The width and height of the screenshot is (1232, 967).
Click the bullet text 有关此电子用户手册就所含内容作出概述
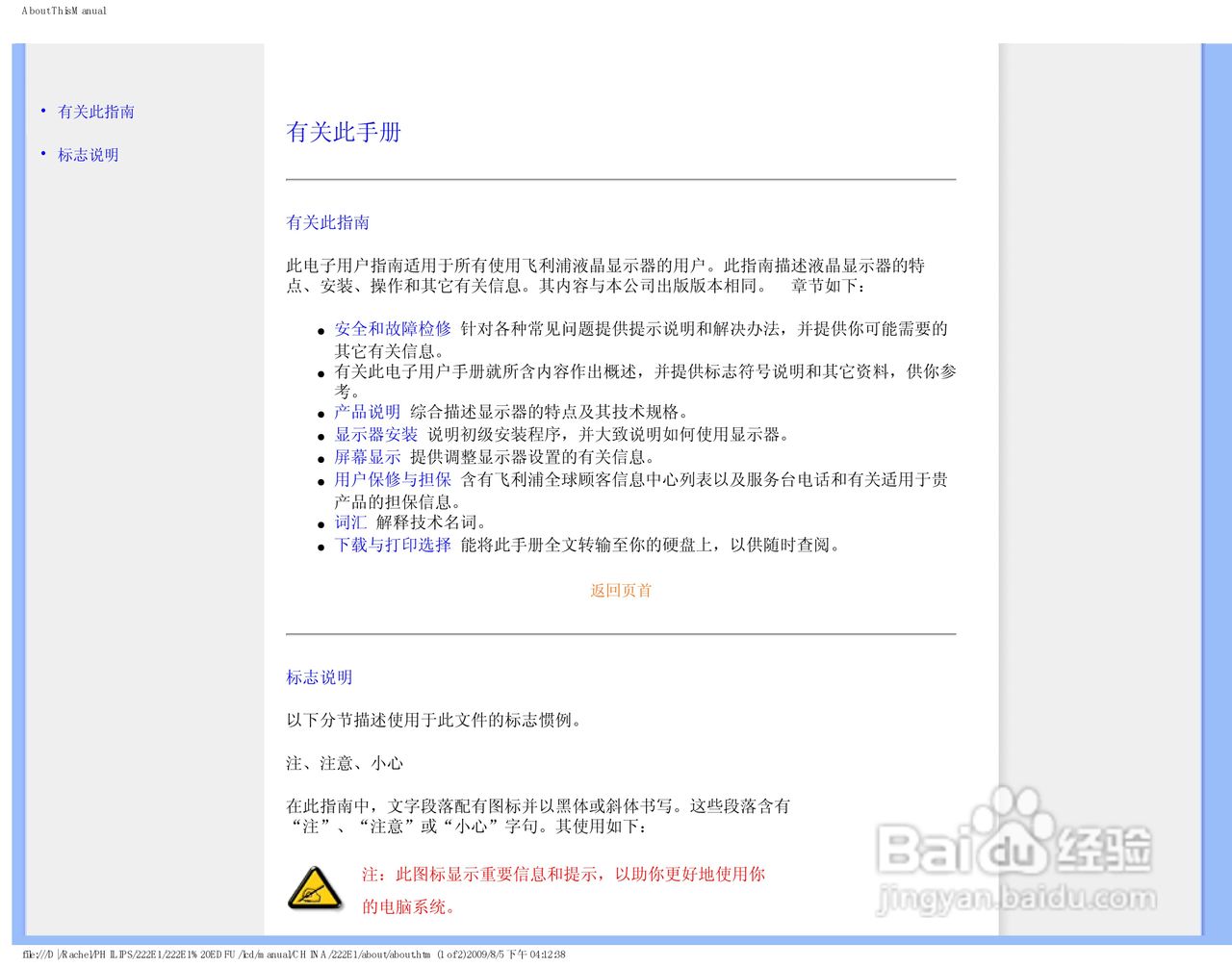point(646,381)
